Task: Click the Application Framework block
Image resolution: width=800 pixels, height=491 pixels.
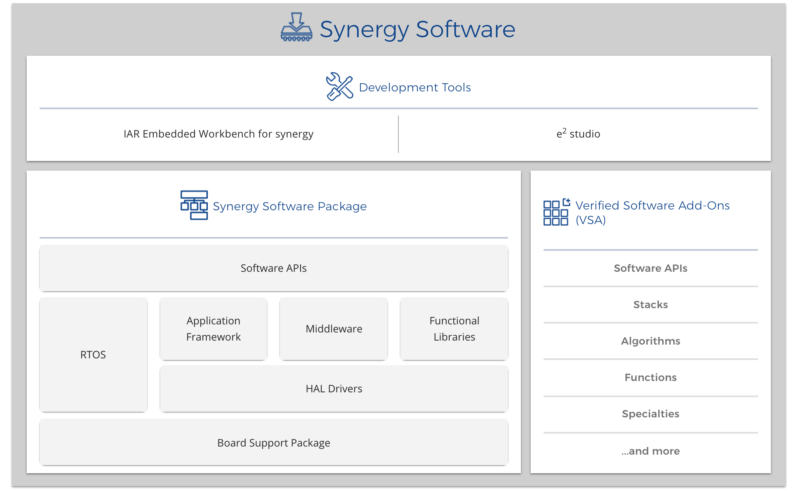Action: [213, 329]
